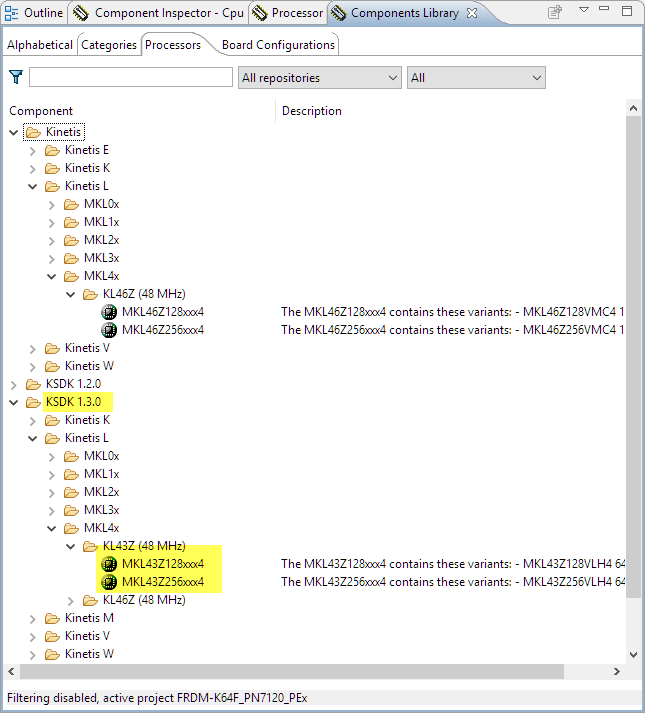645x713 pixels.
Task: Click the horizontal scrollbar left arrow
Action: (x=11, y=672)
